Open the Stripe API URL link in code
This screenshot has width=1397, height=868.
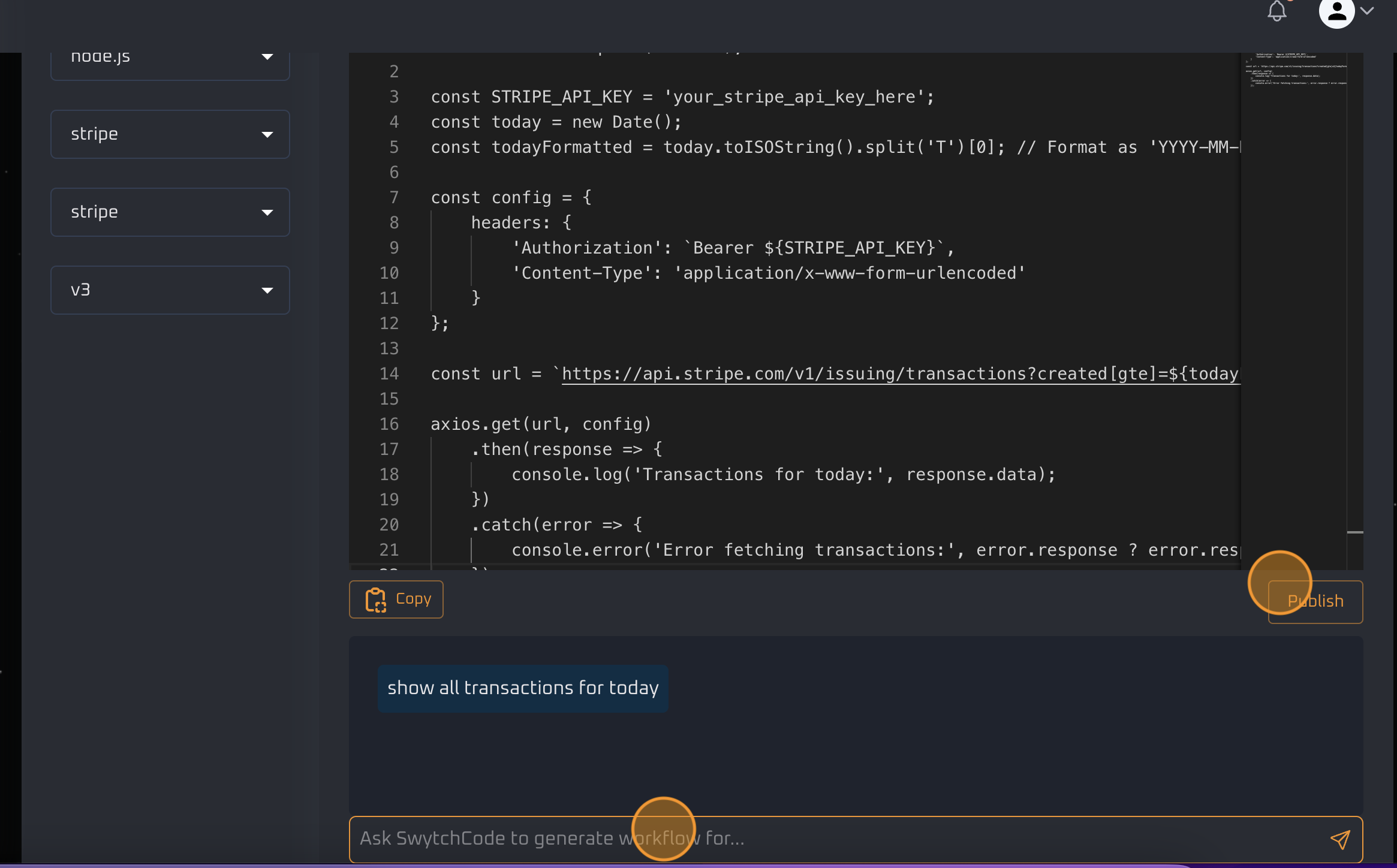(x=901, y=374)
